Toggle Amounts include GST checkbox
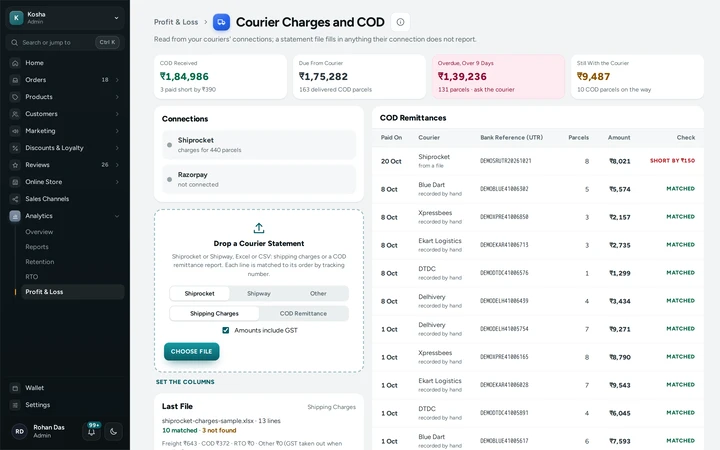 pos(225,330)
